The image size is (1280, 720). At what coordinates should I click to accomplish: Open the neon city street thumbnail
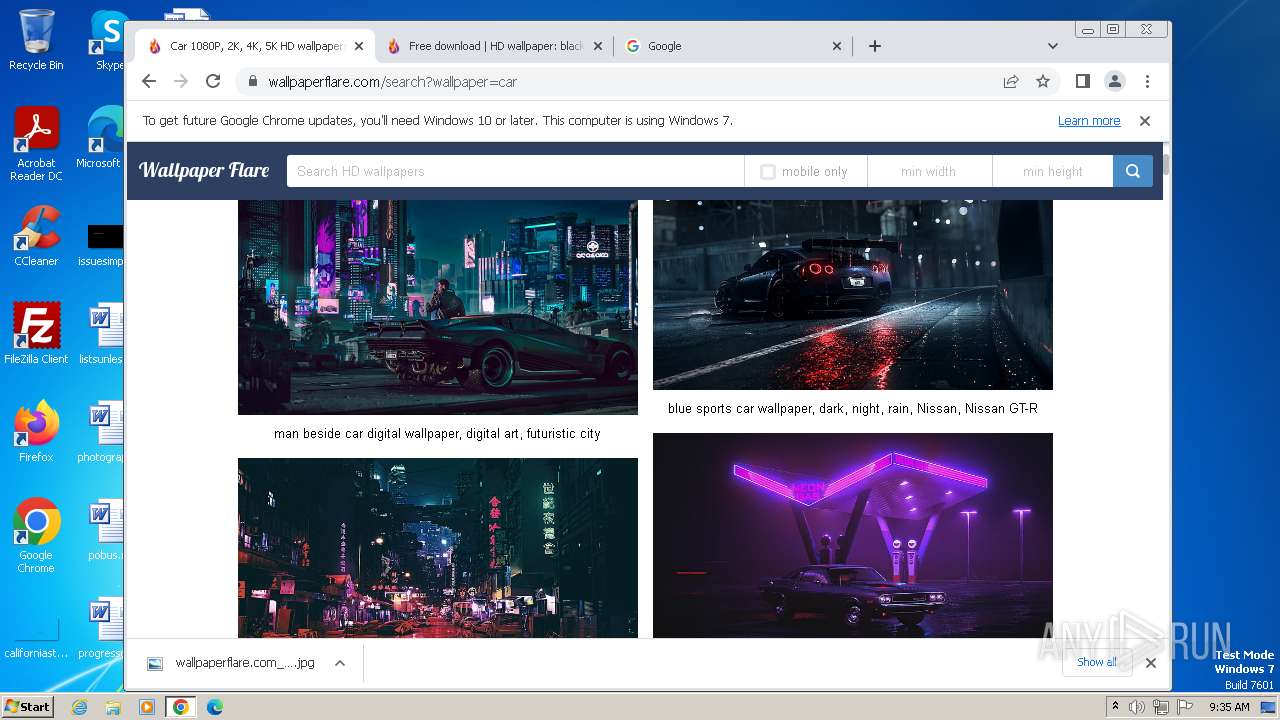pos(438,548)
